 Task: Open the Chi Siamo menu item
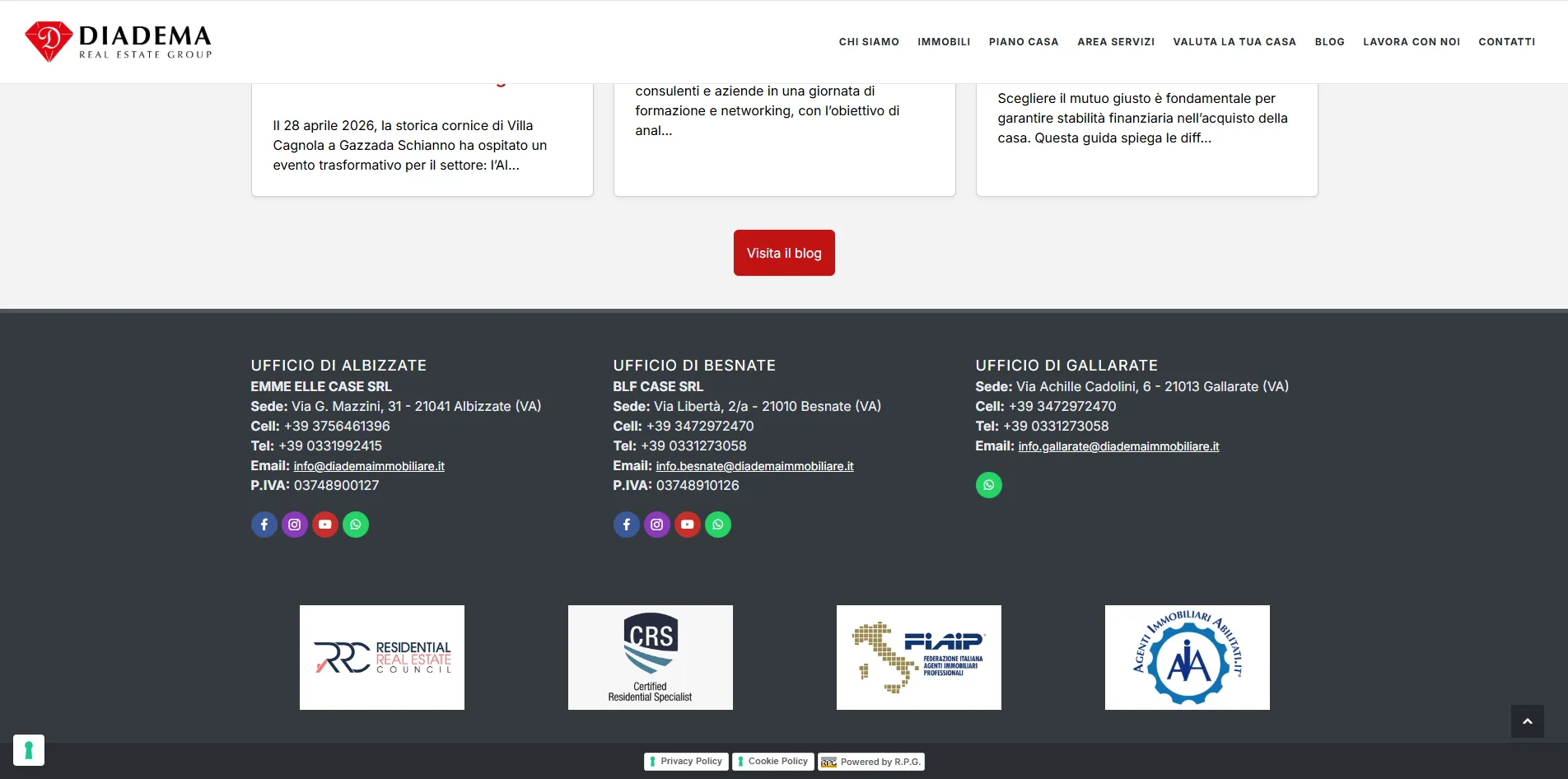(x=869, y=42)
